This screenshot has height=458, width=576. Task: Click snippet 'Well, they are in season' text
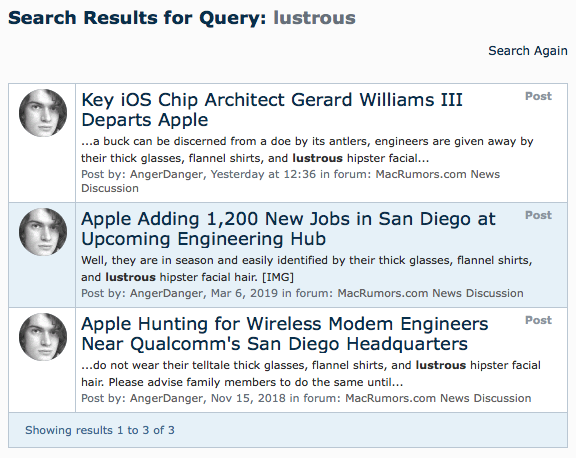(307, 269)
